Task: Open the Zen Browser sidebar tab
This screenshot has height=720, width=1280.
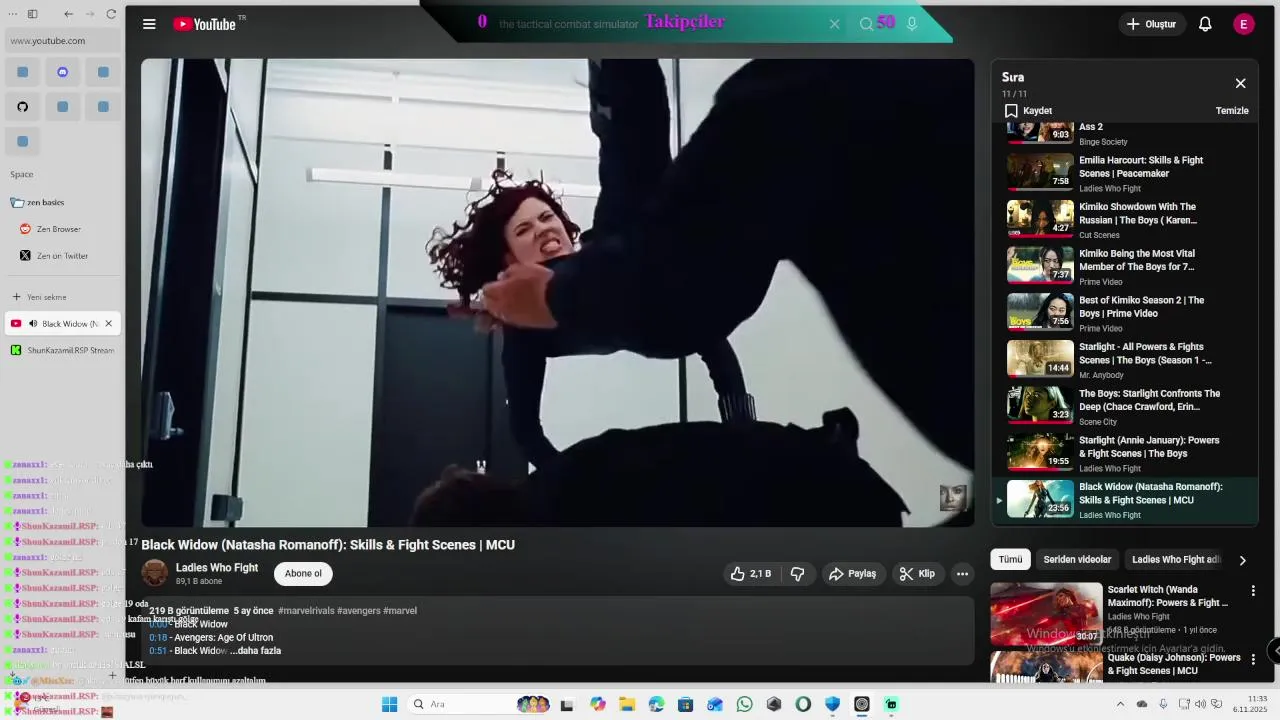Action: coord(62,229)
